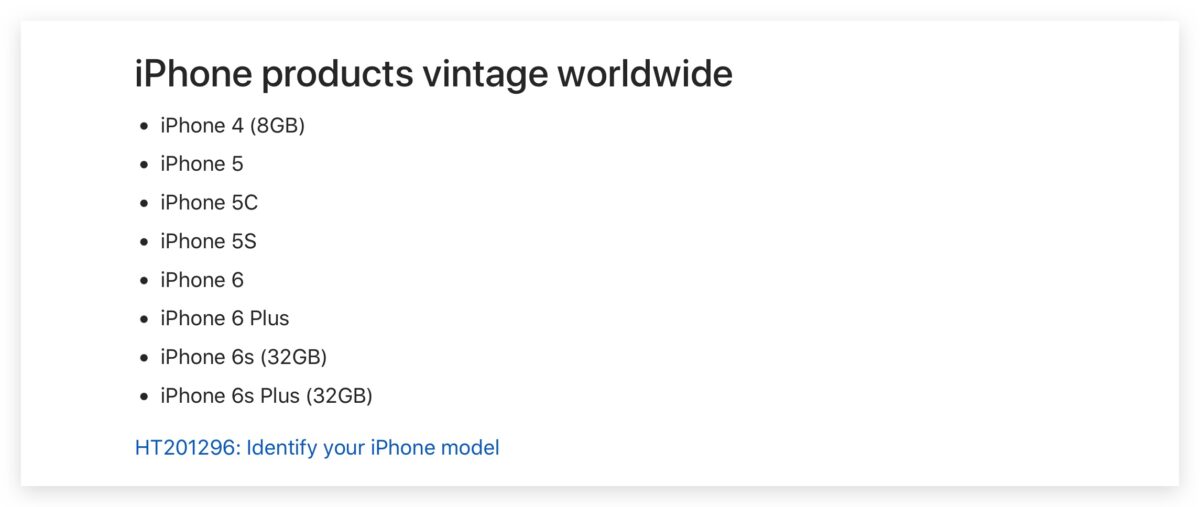The width and height of the screenshot is (1200, 507).
Task: Click the bullet dot before iPhone 6 Plus
Action: coord(145,320)
